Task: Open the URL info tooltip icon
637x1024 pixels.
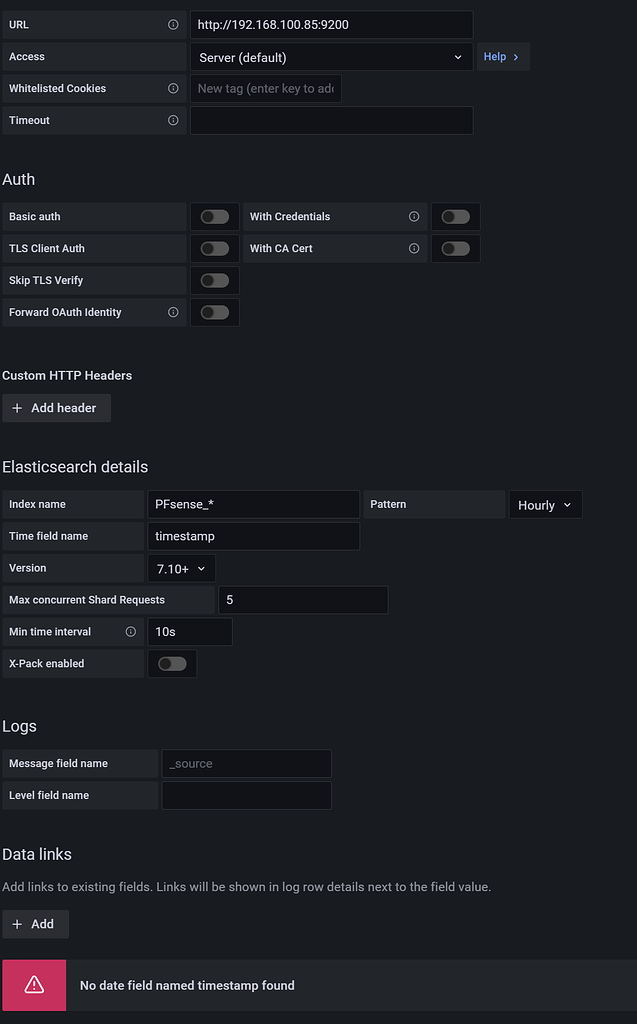Action: [x=172, y=25]
